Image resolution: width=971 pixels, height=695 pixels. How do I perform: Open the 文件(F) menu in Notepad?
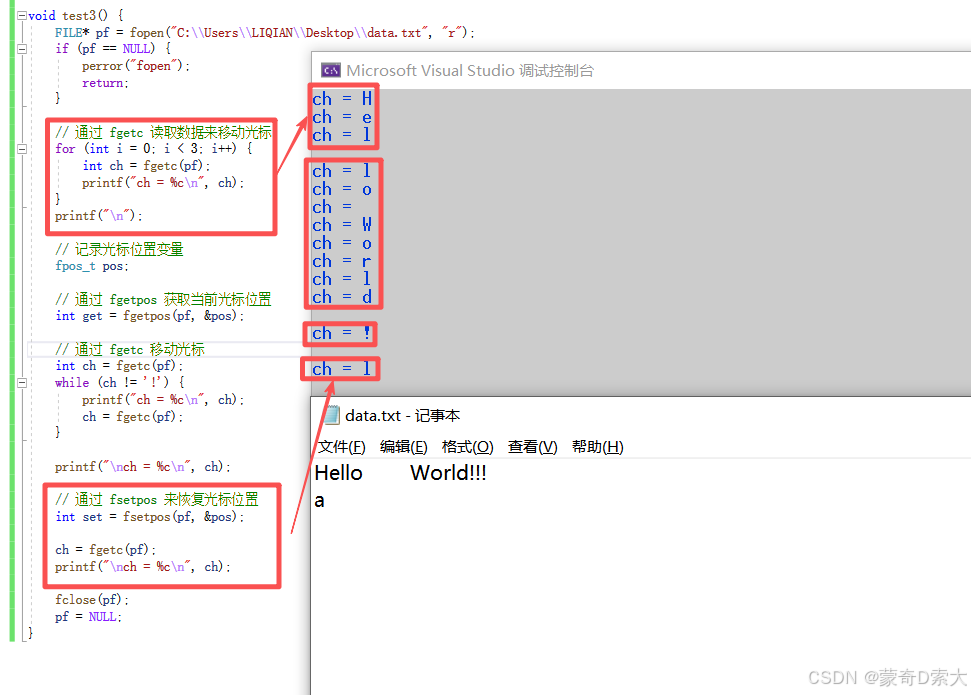(341, 447)
